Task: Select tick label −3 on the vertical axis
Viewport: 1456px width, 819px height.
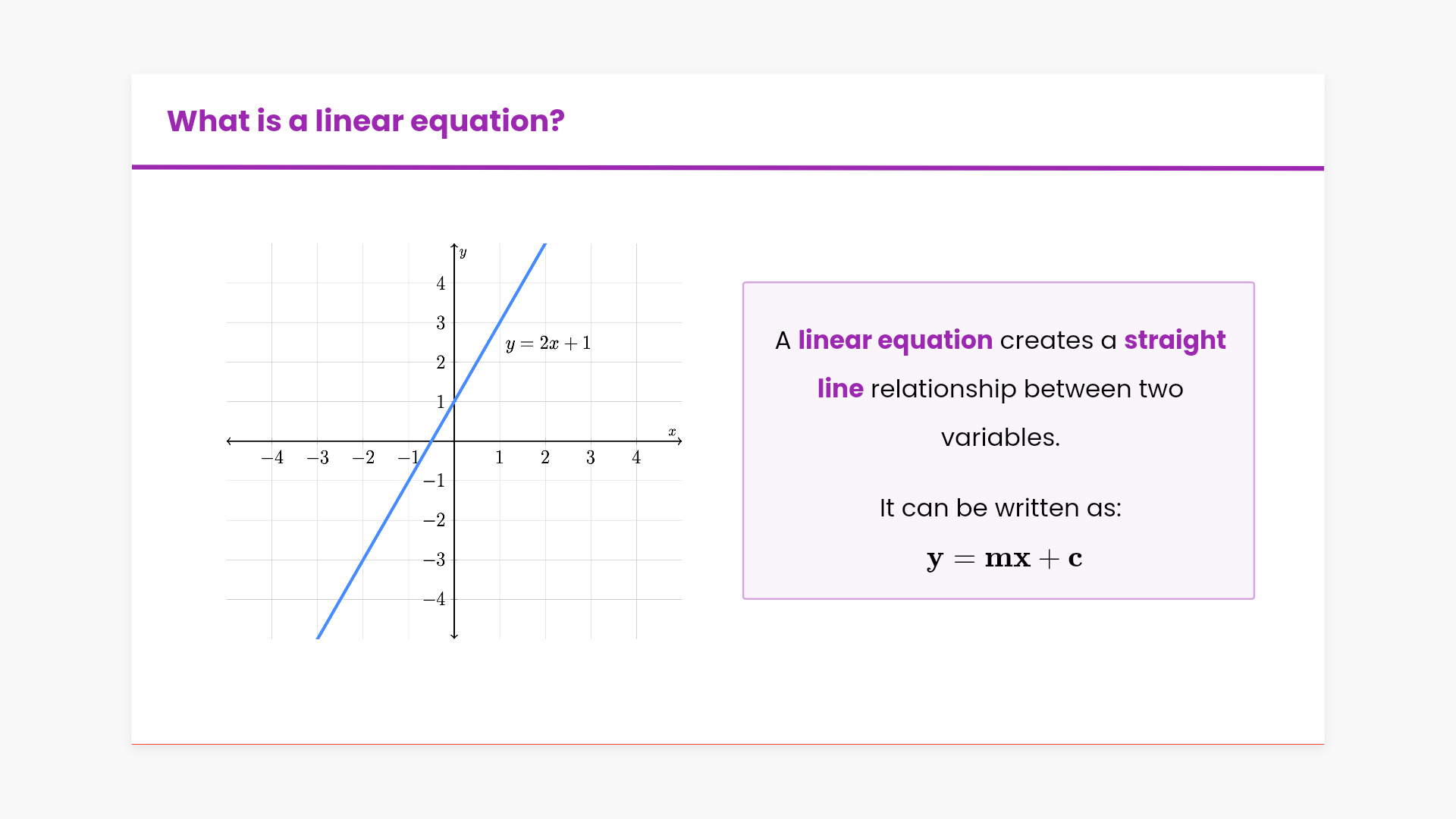Action: (435, 560)
